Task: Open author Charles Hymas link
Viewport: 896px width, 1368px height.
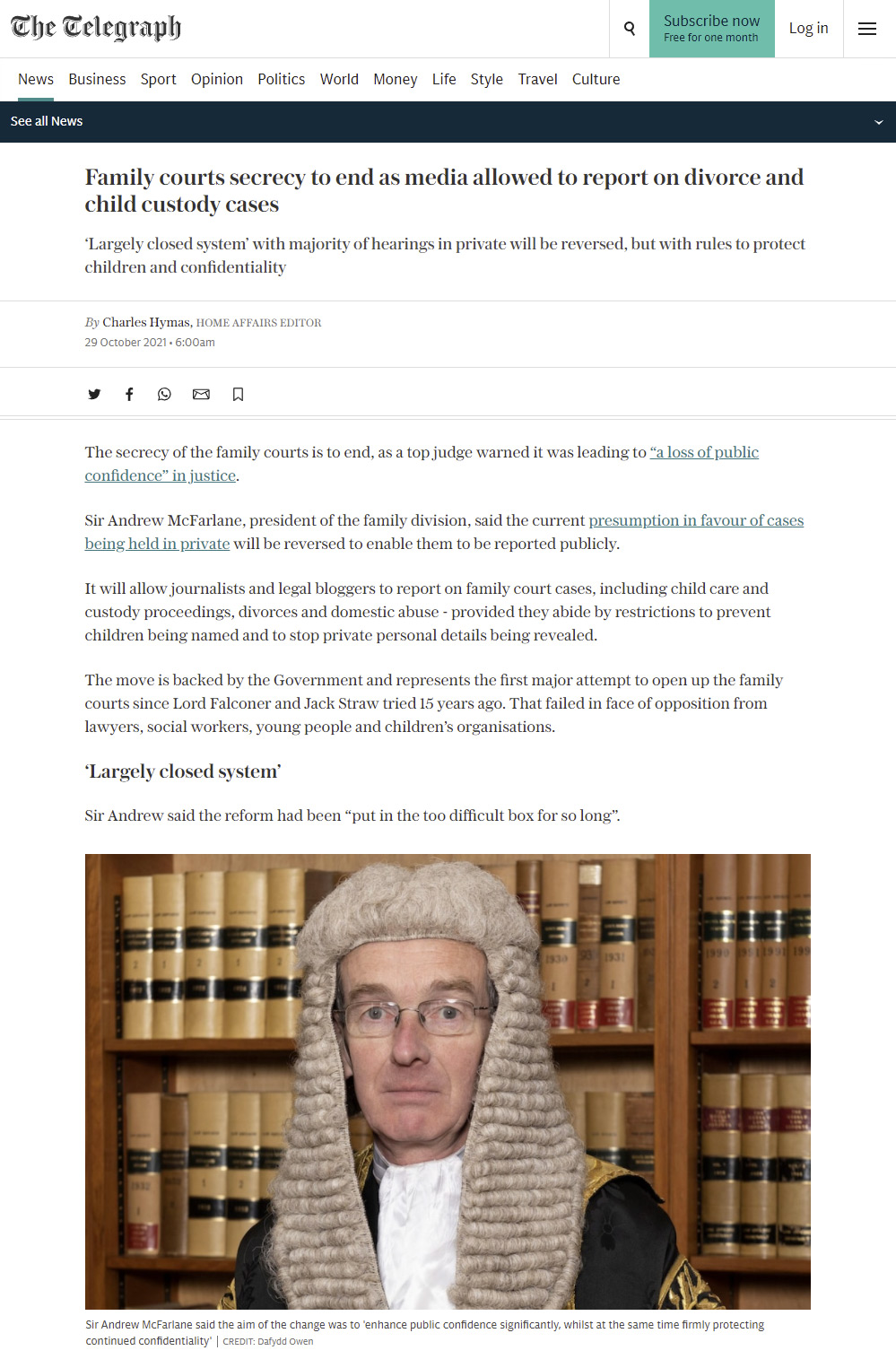Action: [x=146, y=322]
